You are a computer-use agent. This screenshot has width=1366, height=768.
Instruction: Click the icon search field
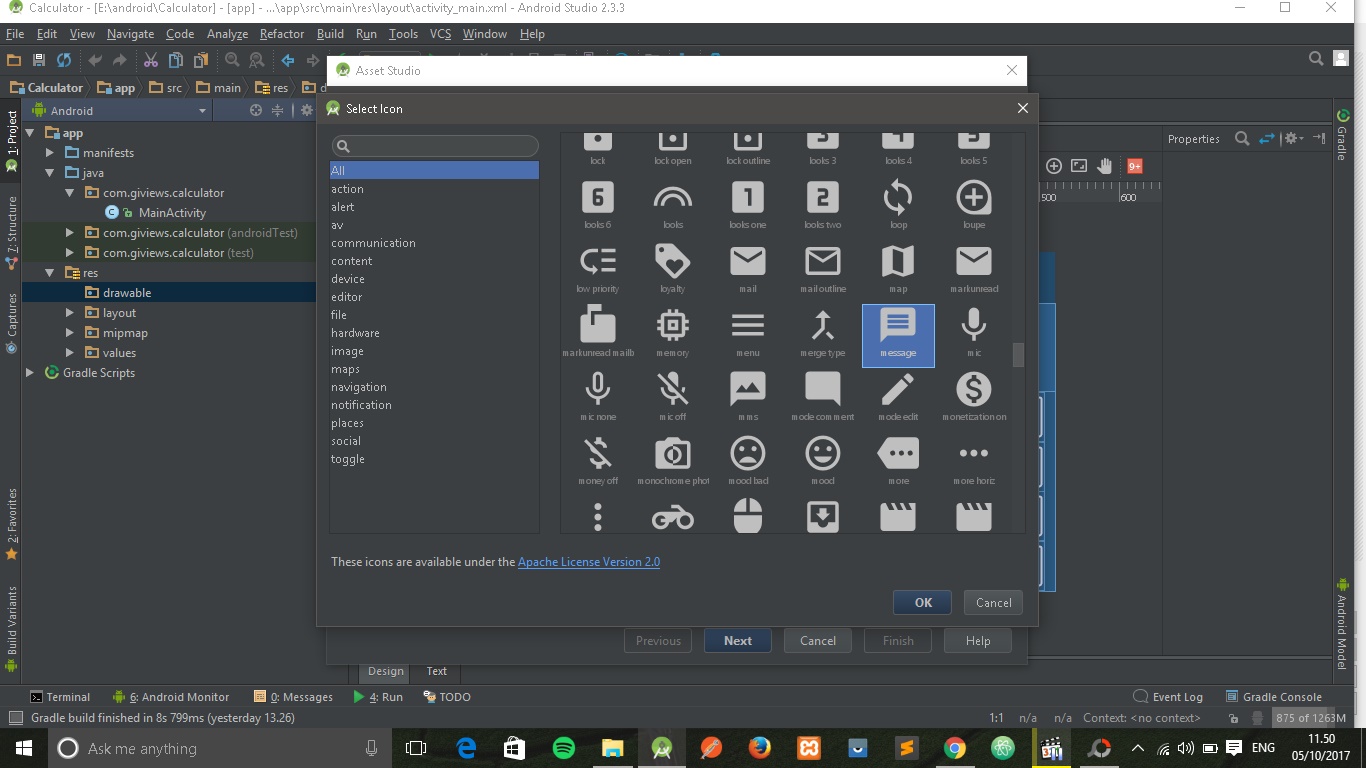(434, 145)
